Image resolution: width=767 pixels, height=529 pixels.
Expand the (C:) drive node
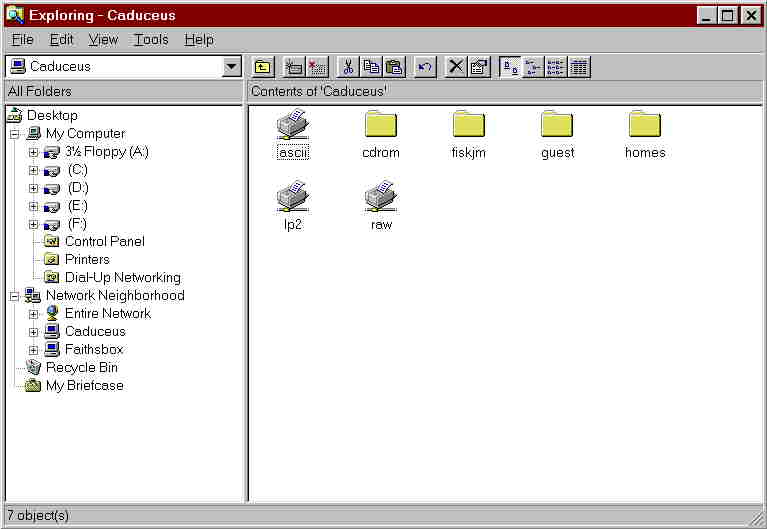(x=33, y=170)
